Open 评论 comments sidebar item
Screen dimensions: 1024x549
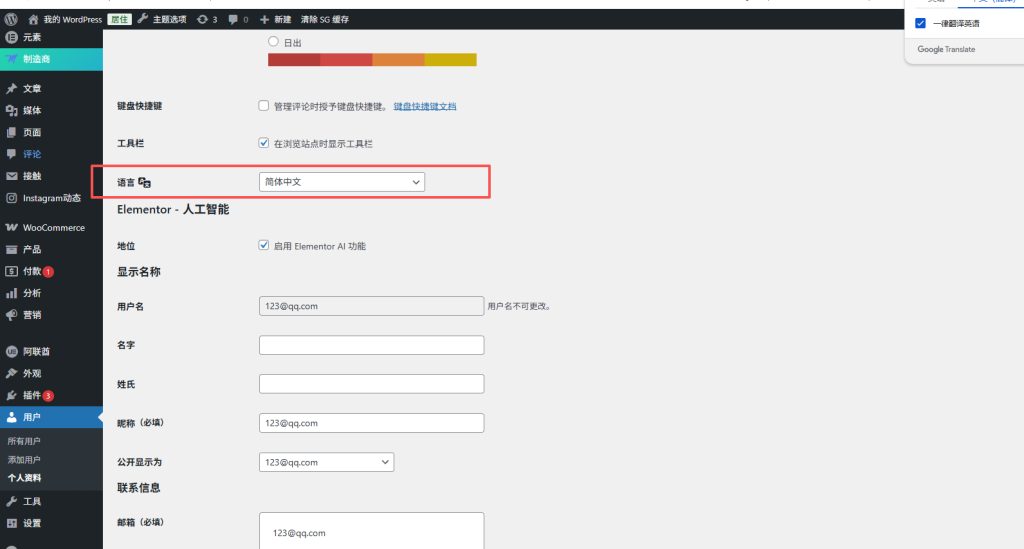click(x=51, y=154)
